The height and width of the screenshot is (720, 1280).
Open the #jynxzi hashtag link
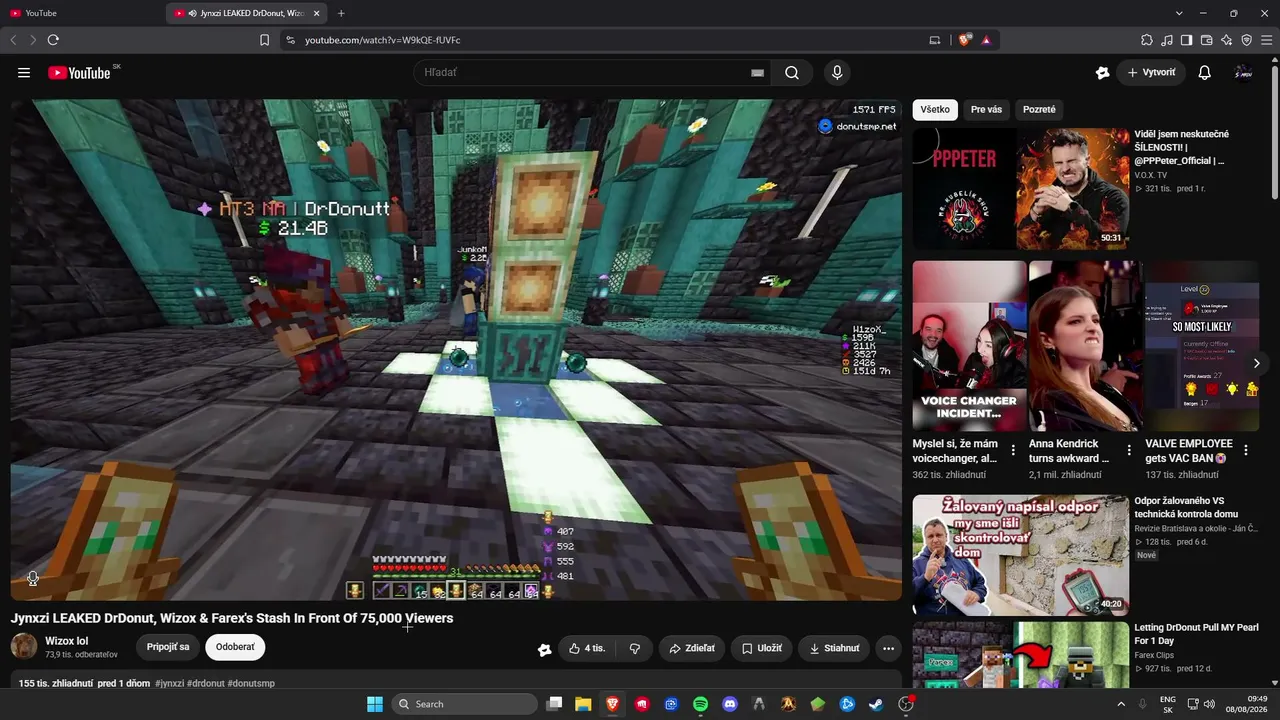tap(170, 683)
